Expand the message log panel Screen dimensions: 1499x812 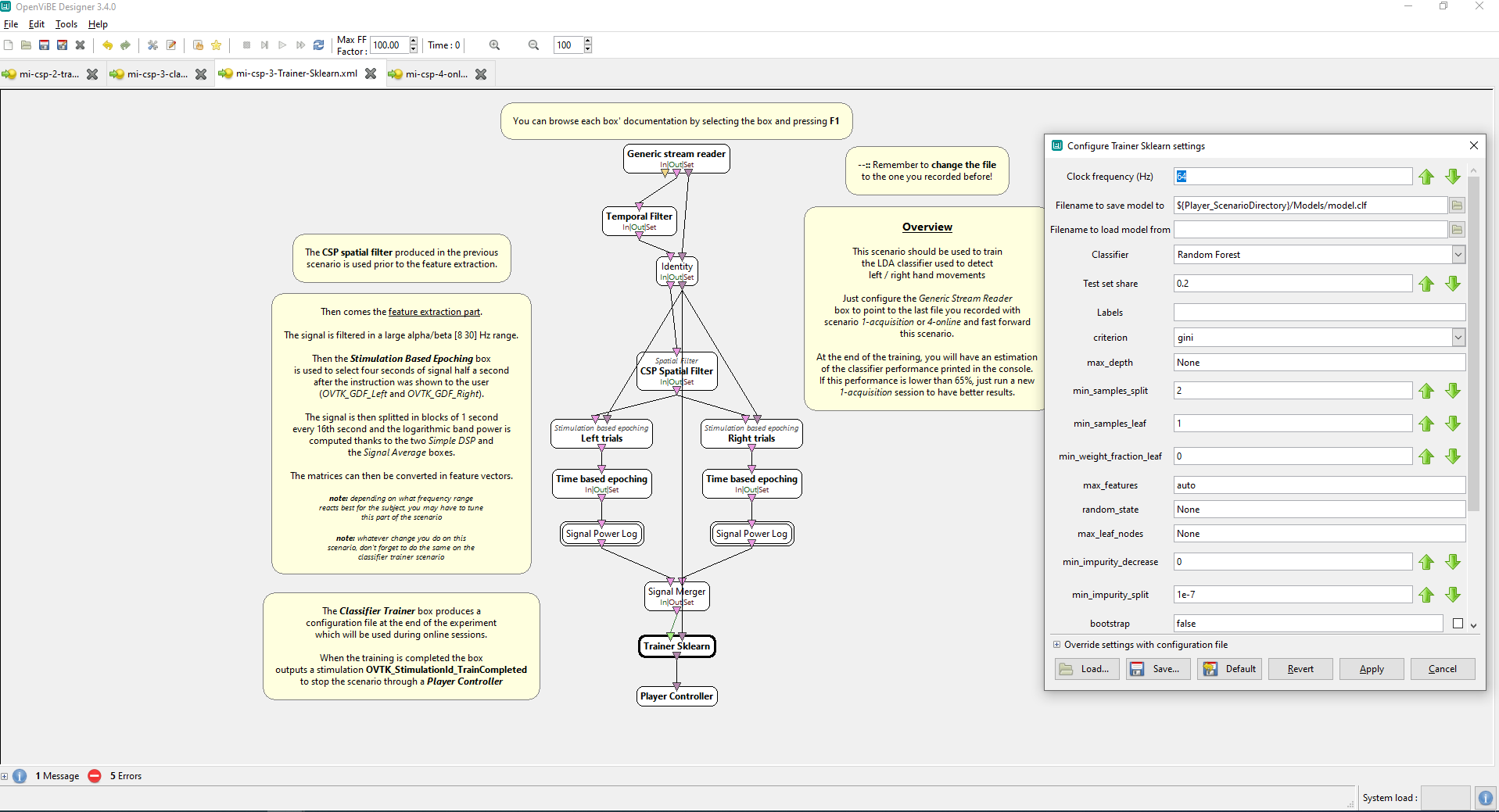[x=5, y=776]
